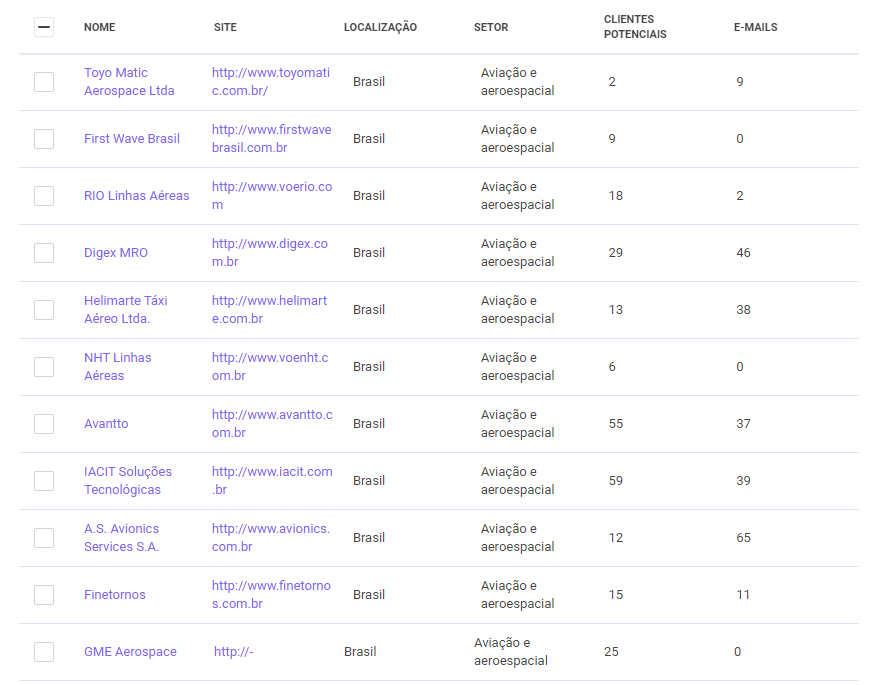
Task: View A.S. Avionics Services S.A. details
Action: pos(122,538)
